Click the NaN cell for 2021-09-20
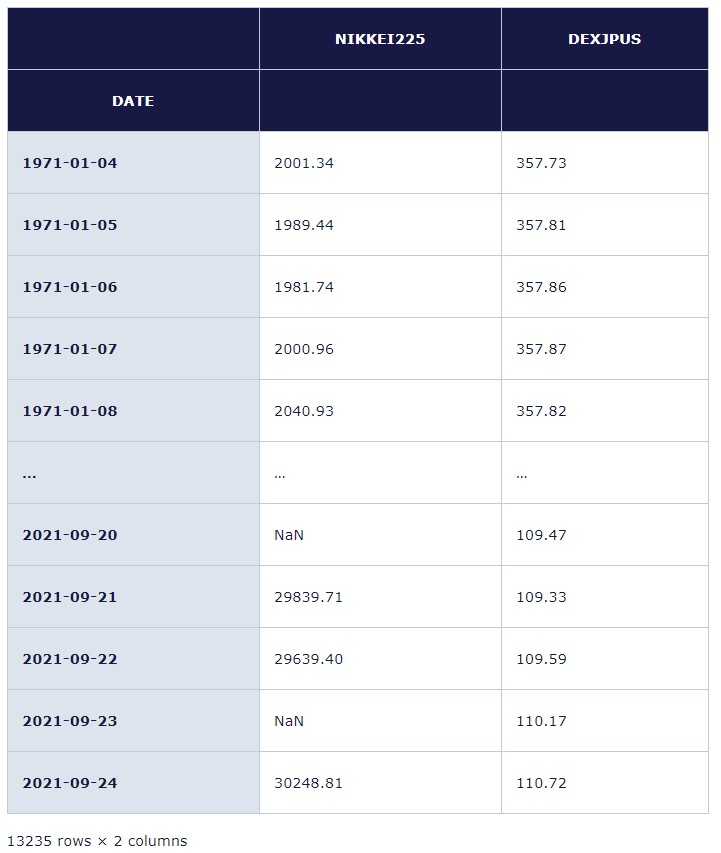 click(x=288, y=535)
